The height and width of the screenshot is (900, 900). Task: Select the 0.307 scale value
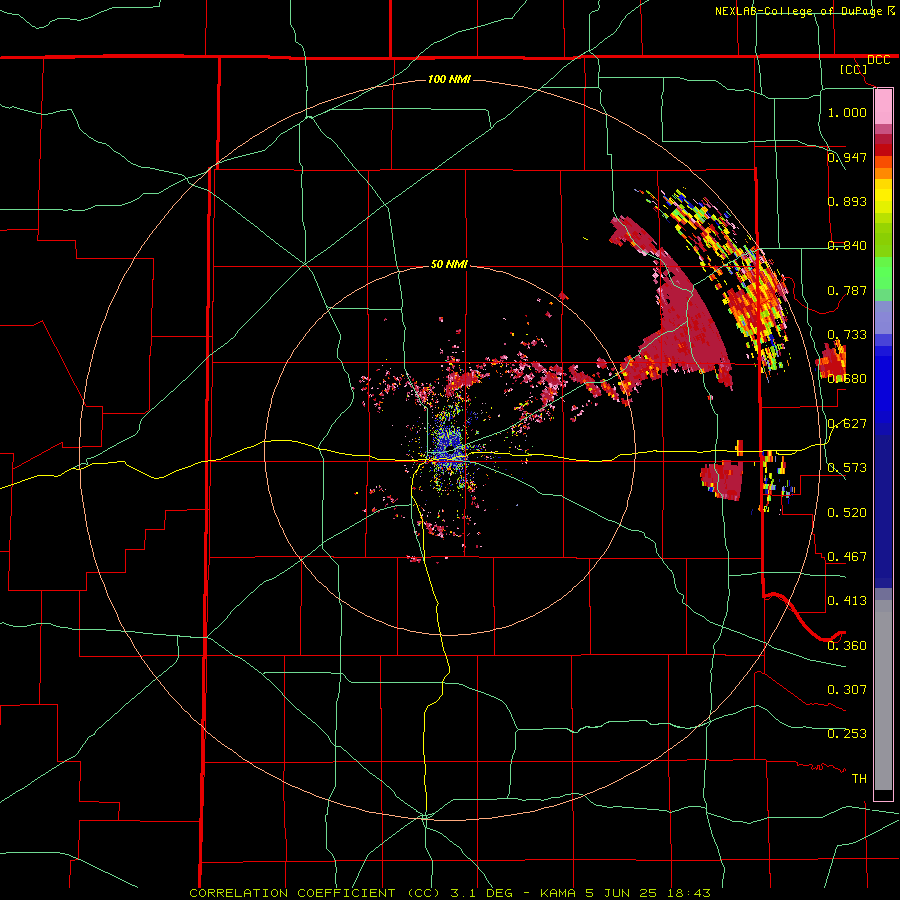coord(847,689)
